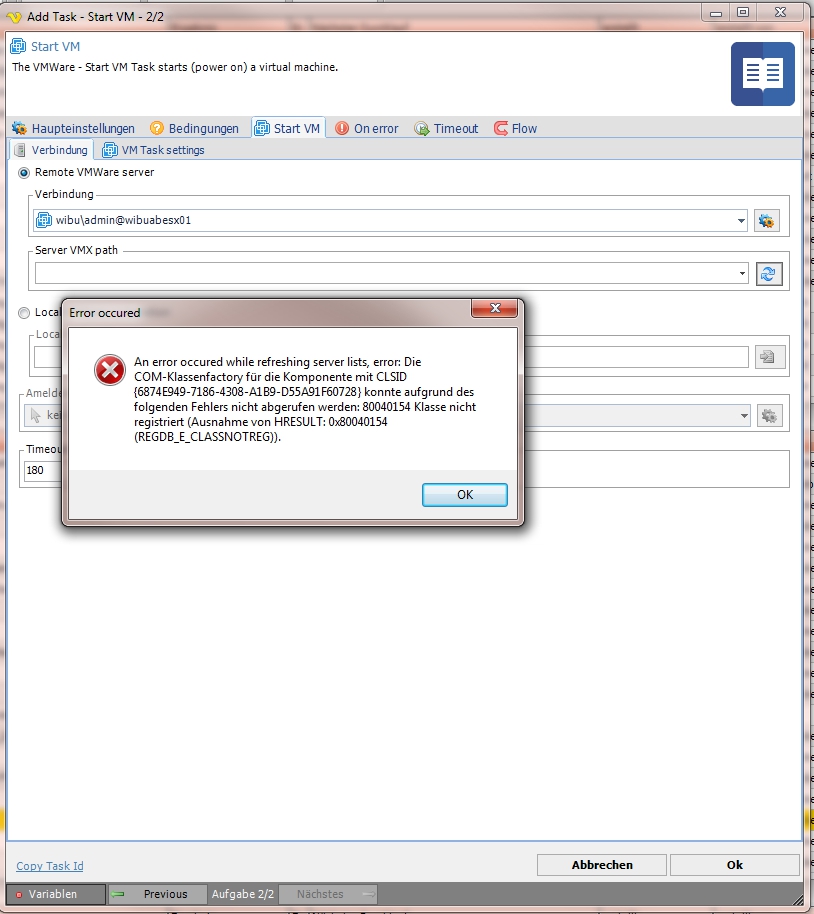Expand the Verbindung connection dropdown

740,220
